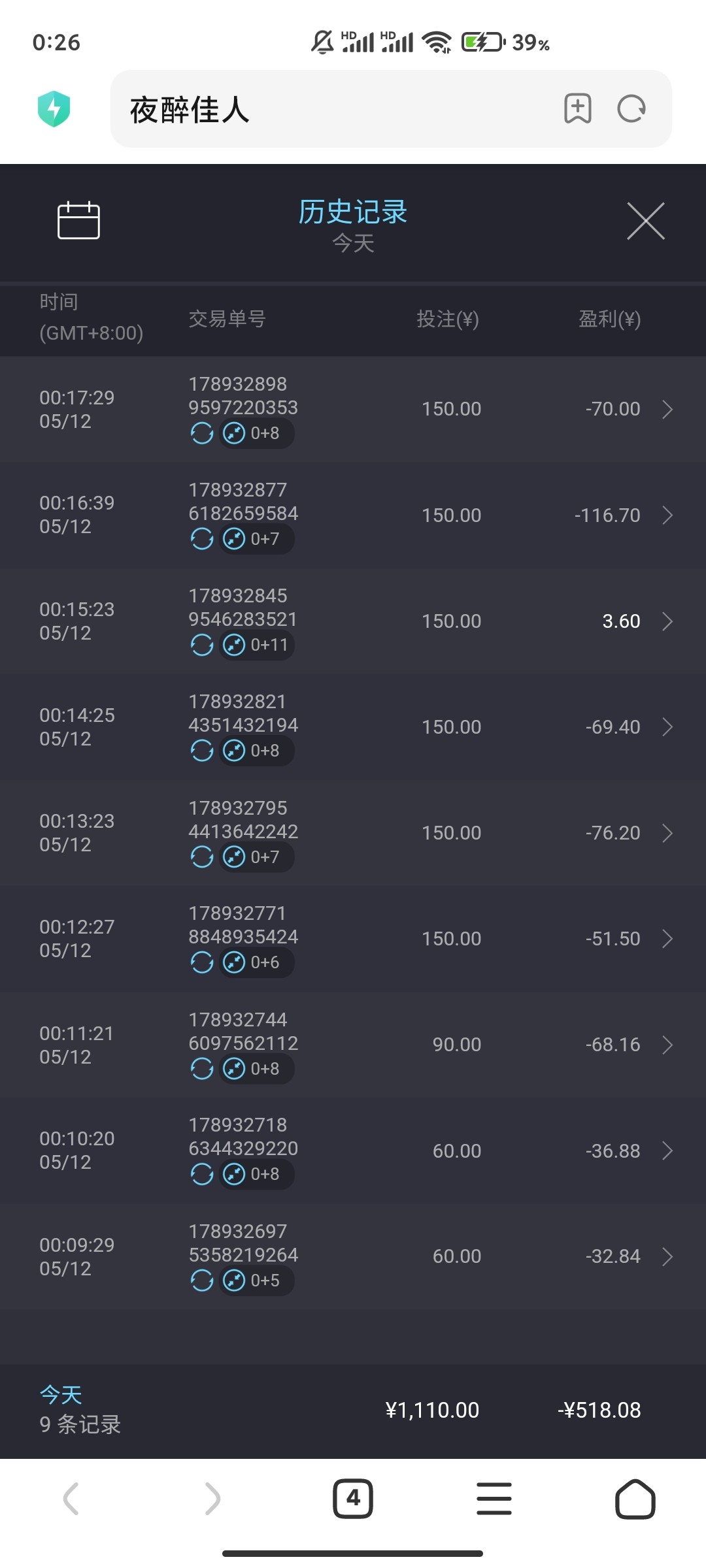Expand details of the 3.60 profit record
The image size is (706, 1568).
(667, 621)
